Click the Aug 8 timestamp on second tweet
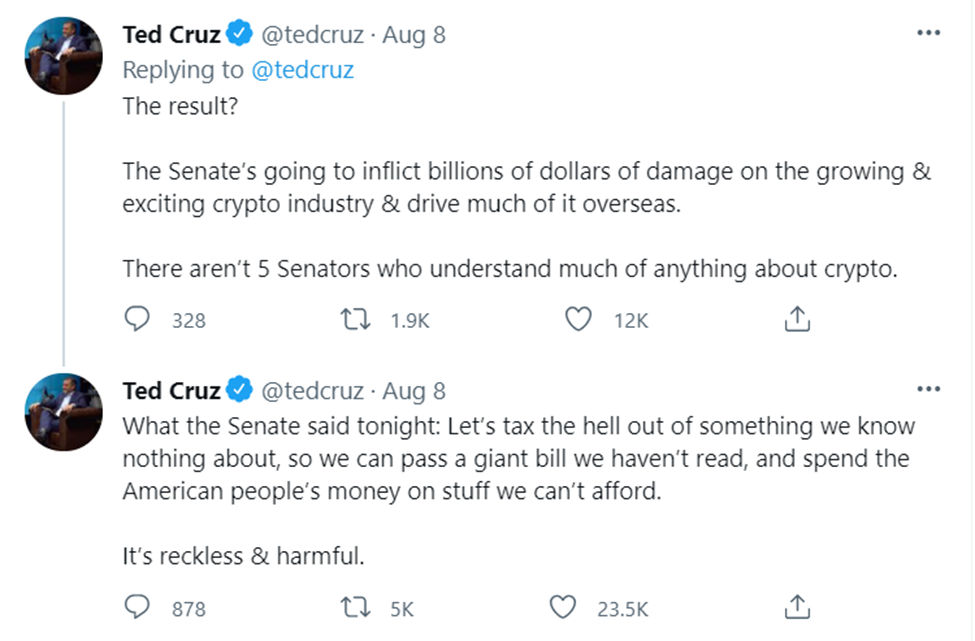Image resolution: width=975 pixels, height=641 pixels. click(x=414, y=390)
